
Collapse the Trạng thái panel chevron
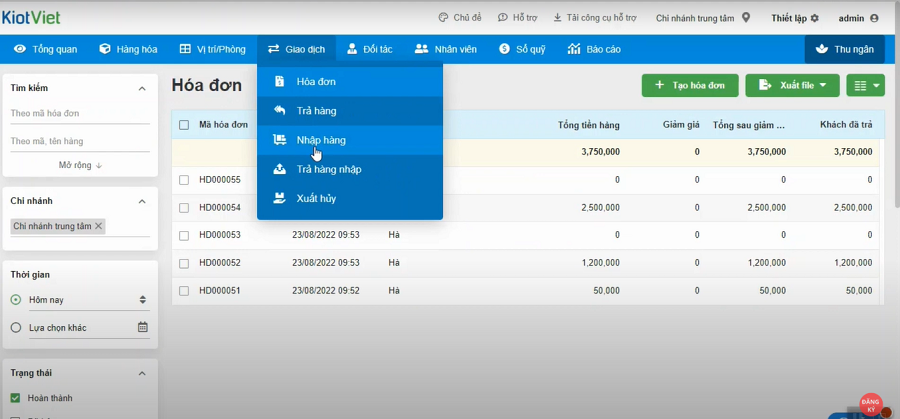[142, 374]
